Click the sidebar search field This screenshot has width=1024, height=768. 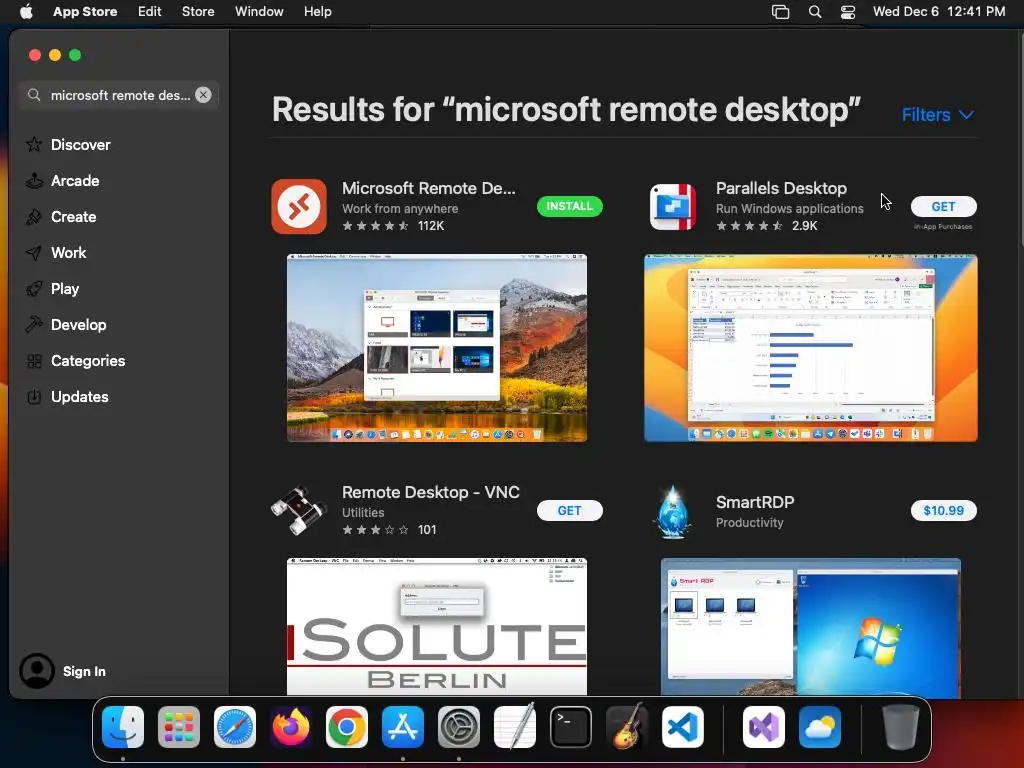pos(120,95)
